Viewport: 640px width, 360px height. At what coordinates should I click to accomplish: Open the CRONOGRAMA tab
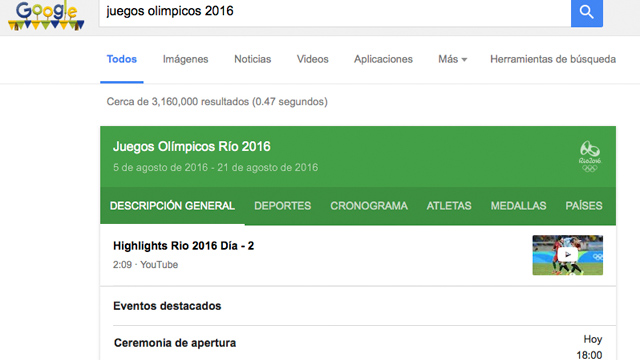click(x=369, y=206)
